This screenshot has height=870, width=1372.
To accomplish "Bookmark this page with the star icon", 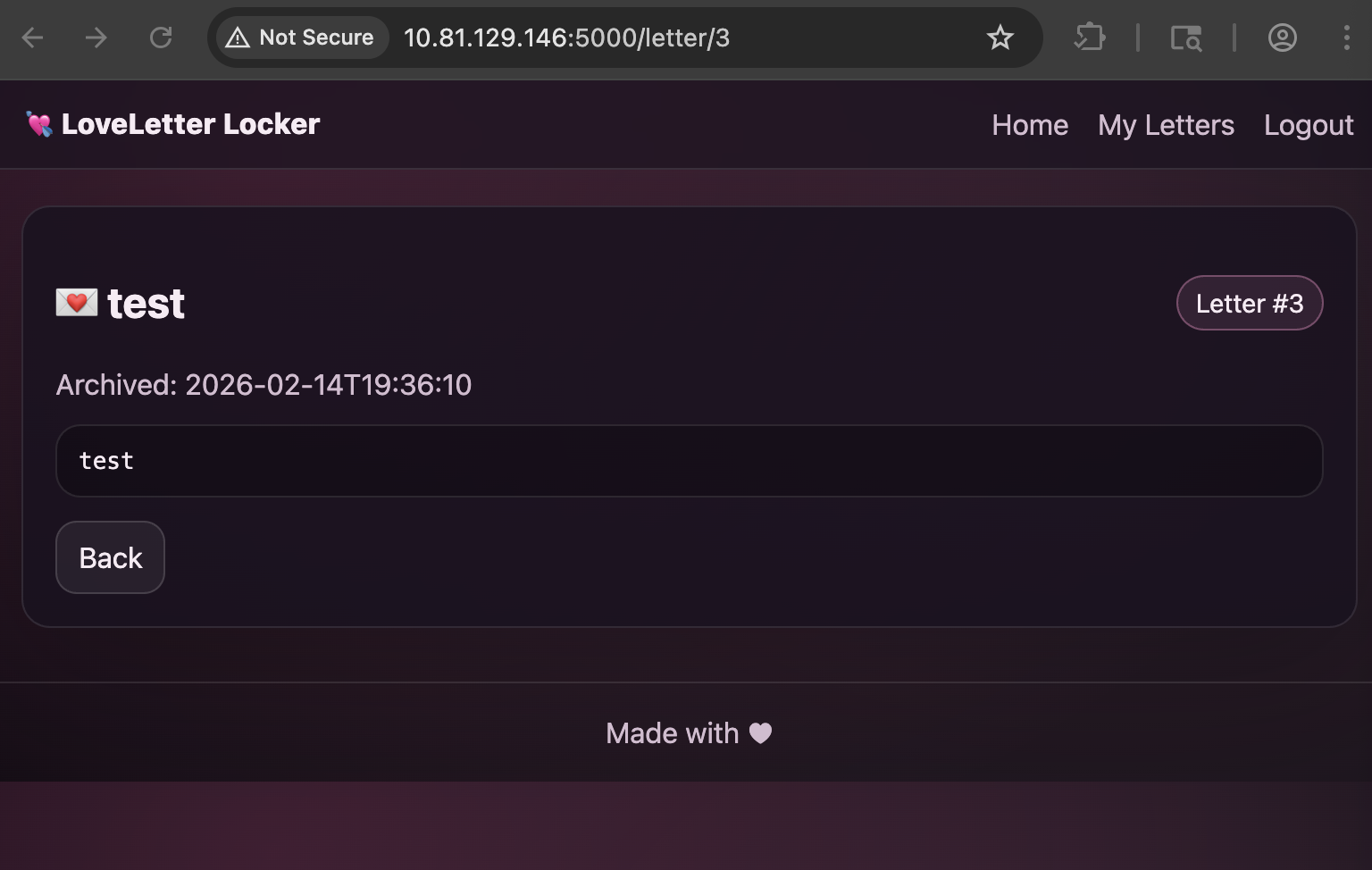I will tap(1000, 38).
